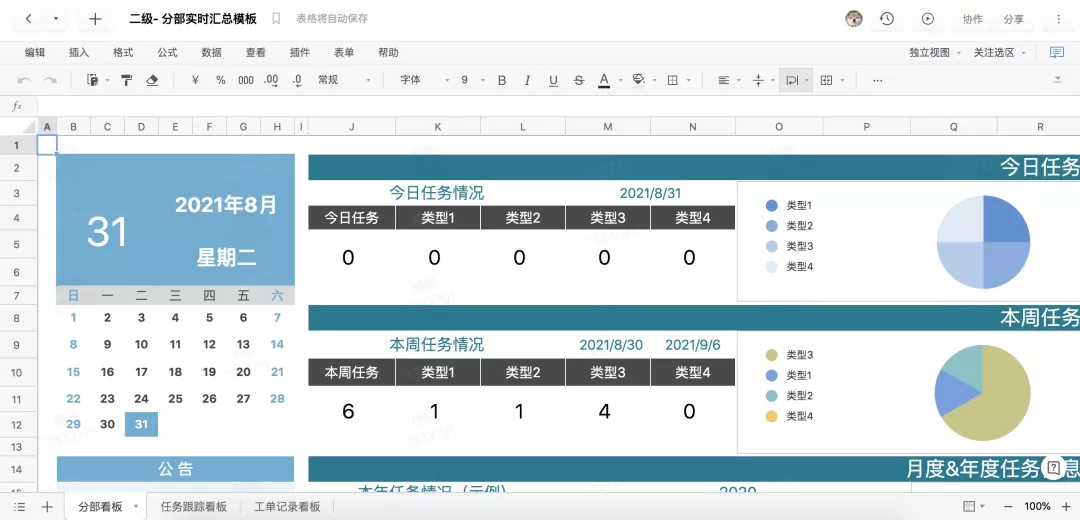
Task: Toggle bold formatting
Action: (x=502, y=81)
